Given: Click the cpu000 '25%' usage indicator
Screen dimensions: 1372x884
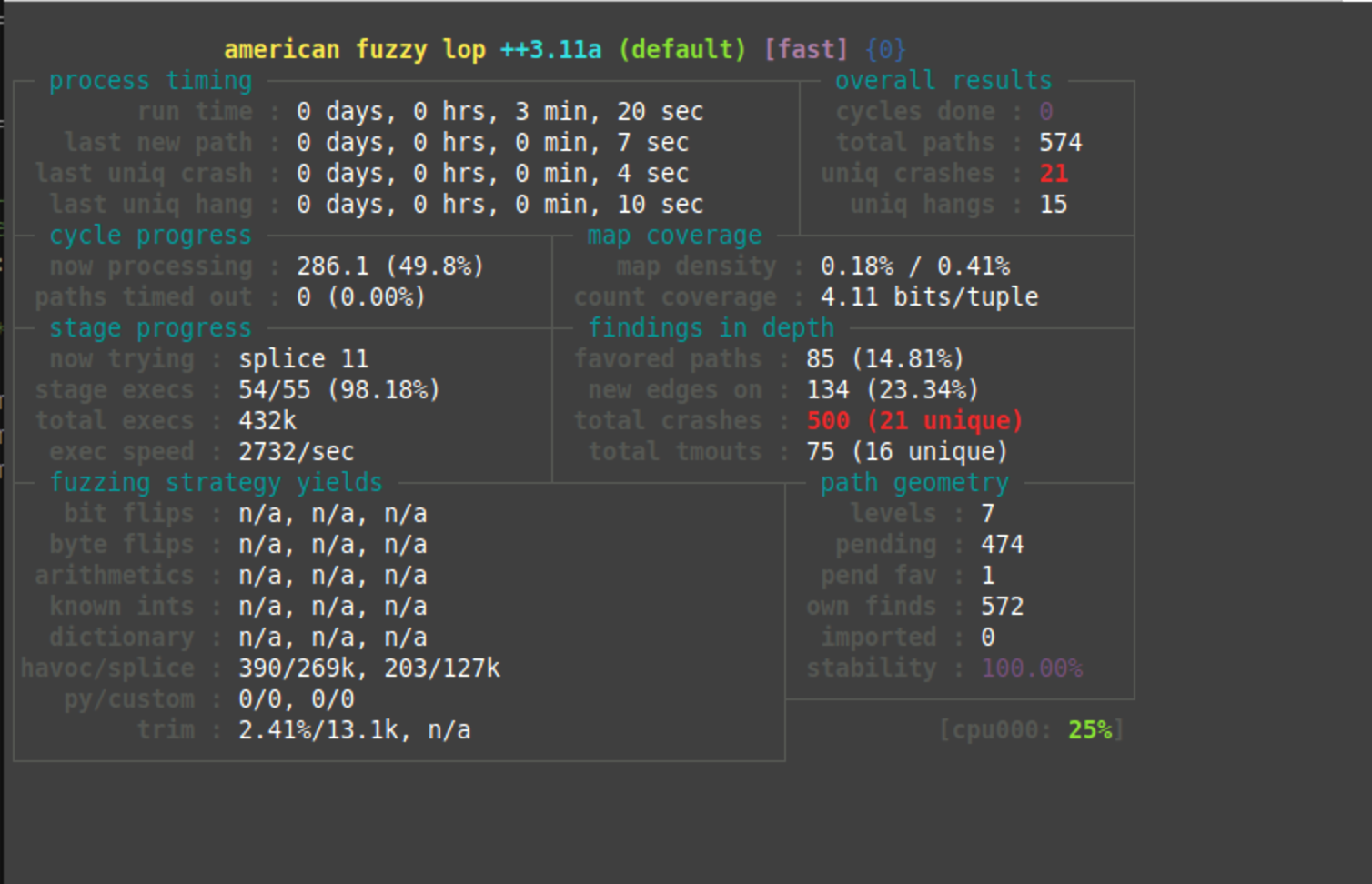Looking at the screenshot, I should [1090, 729].
